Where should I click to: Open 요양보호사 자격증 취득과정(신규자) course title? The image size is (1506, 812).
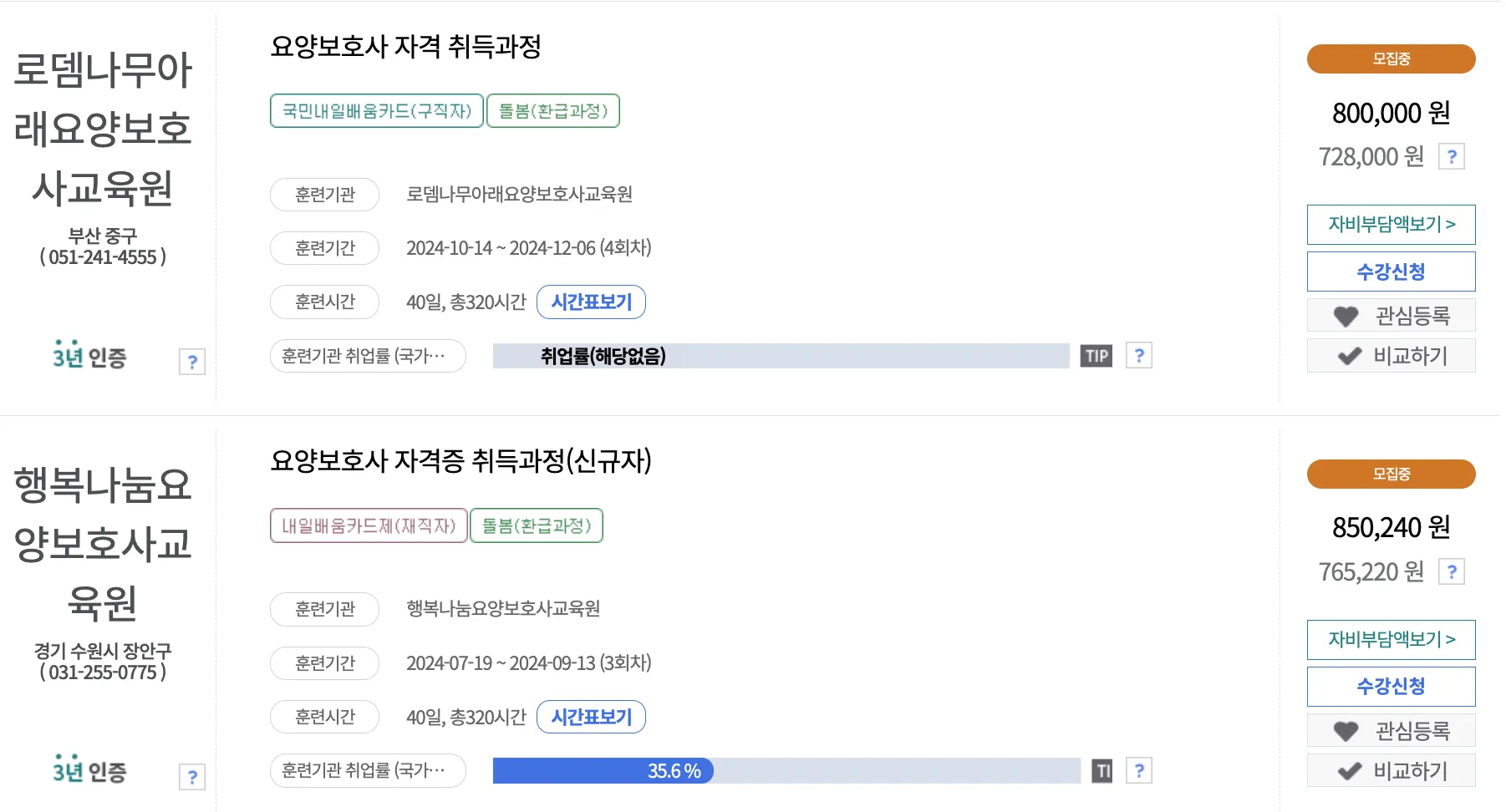coord(462,464)
